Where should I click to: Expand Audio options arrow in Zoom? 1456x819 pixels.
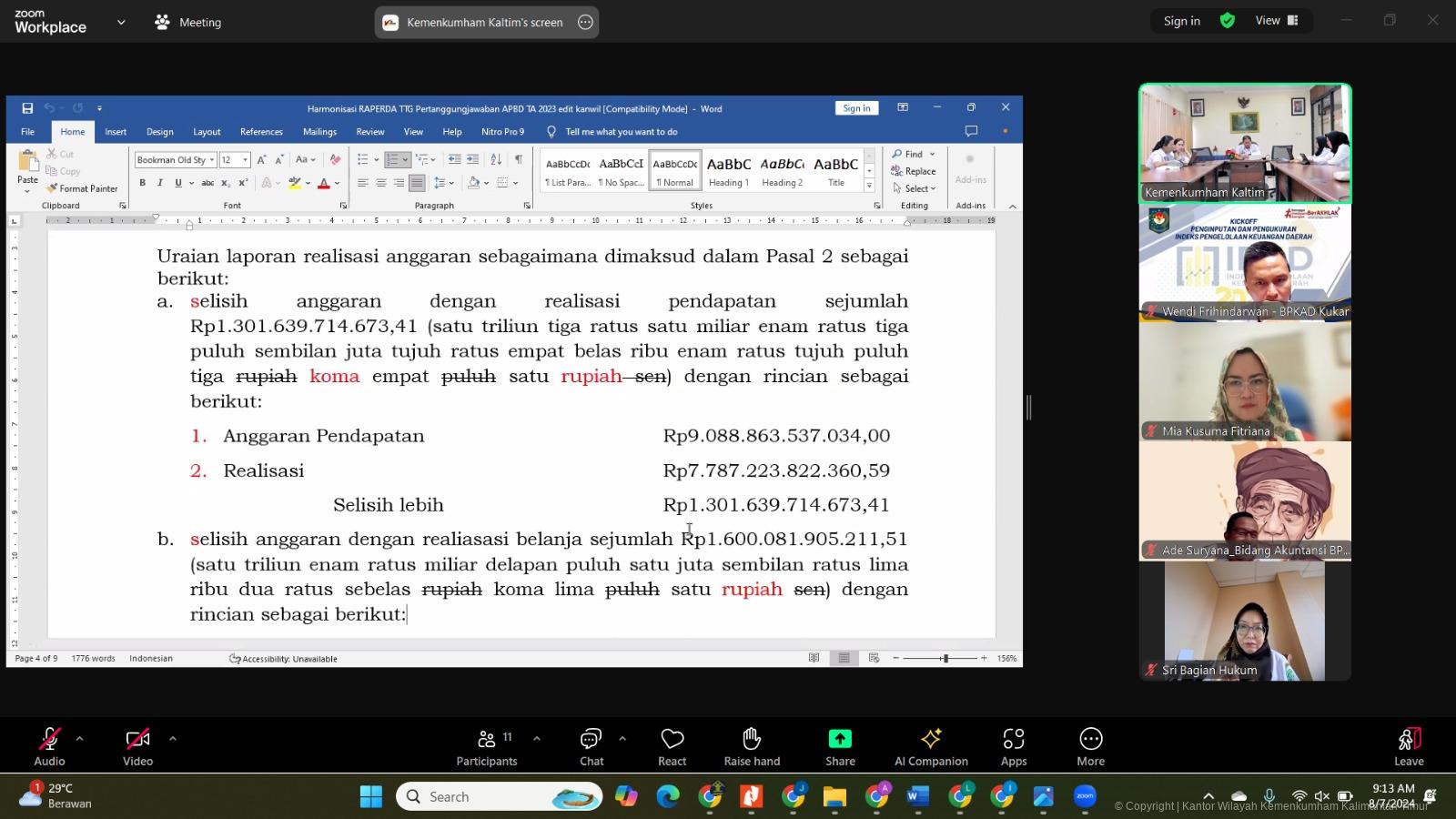(x=79, y=738)
